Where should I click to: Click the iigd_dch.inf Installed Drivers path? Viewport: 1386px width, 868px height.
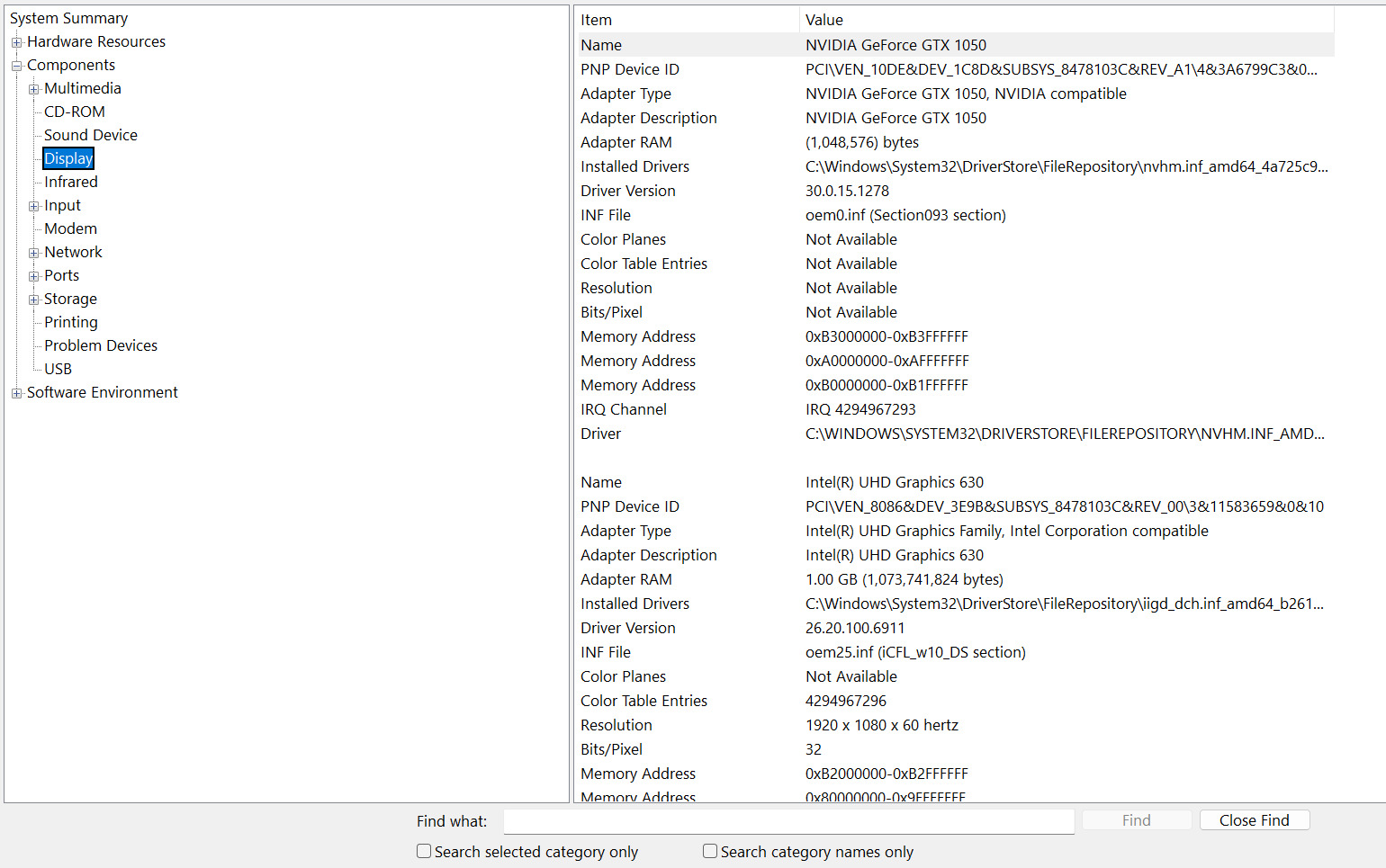(x=1065, y=604)
